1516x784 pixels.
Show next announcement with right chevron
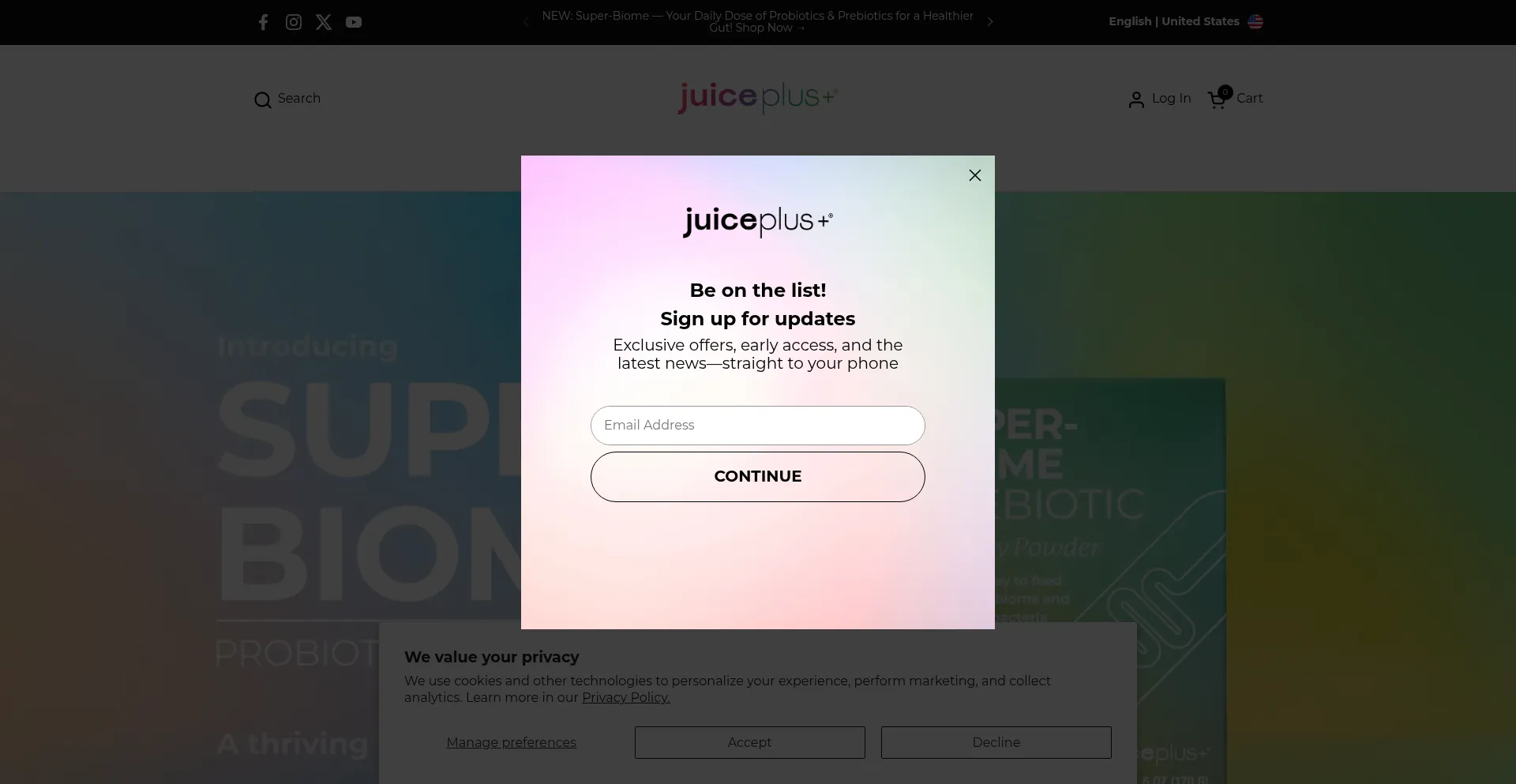click(990, 22)
